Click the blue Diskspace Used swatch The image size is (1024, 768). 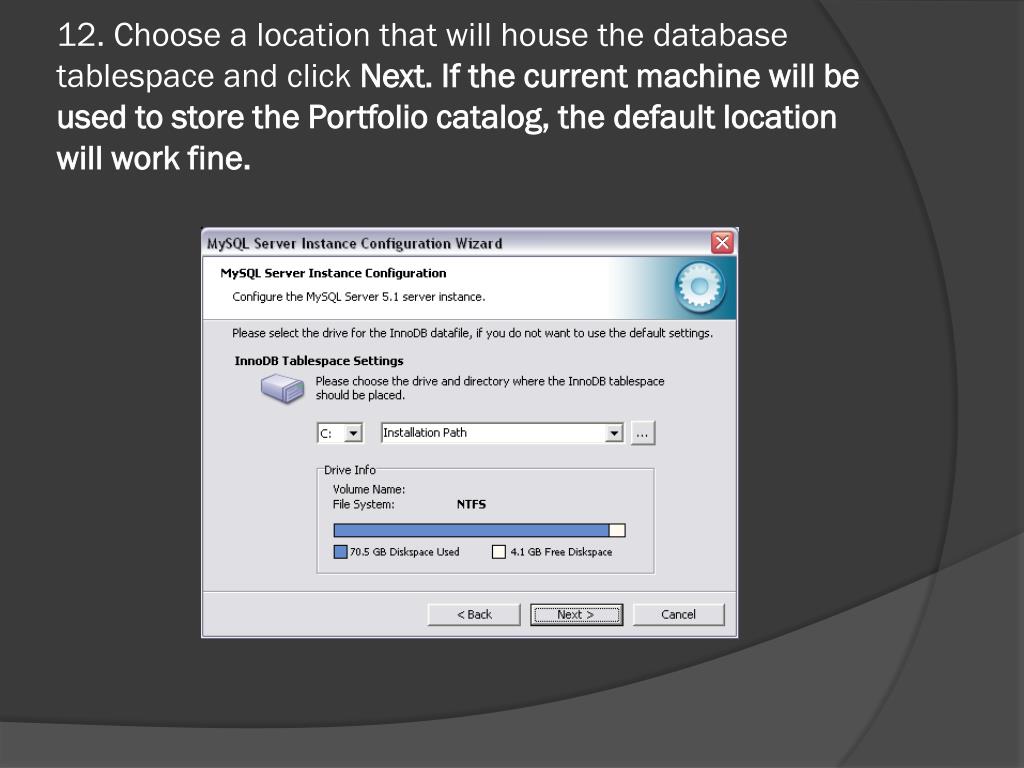[340, 552]
